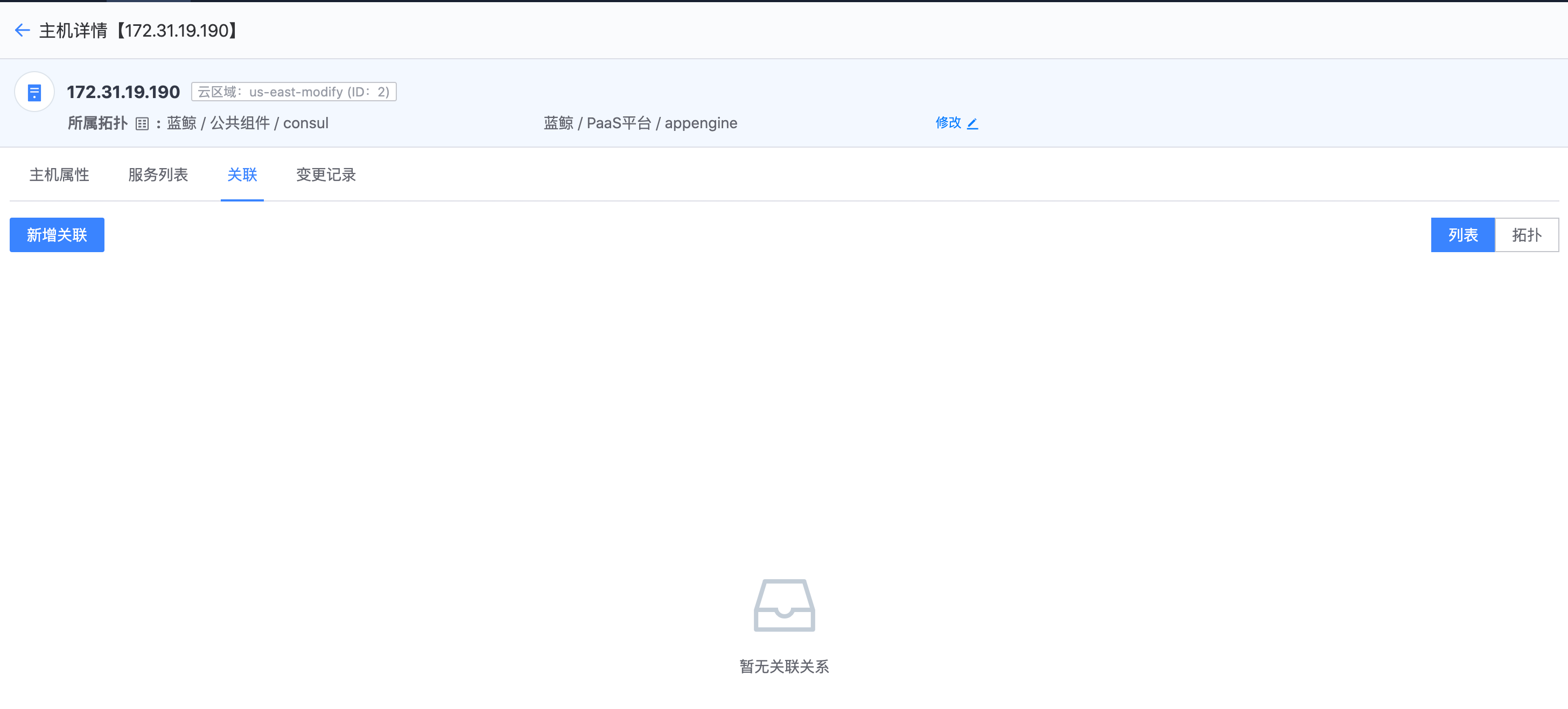Toggle the topology display icon beside 所属拓扑
This screenshot has width=1568, height=709.
point(142,124)
